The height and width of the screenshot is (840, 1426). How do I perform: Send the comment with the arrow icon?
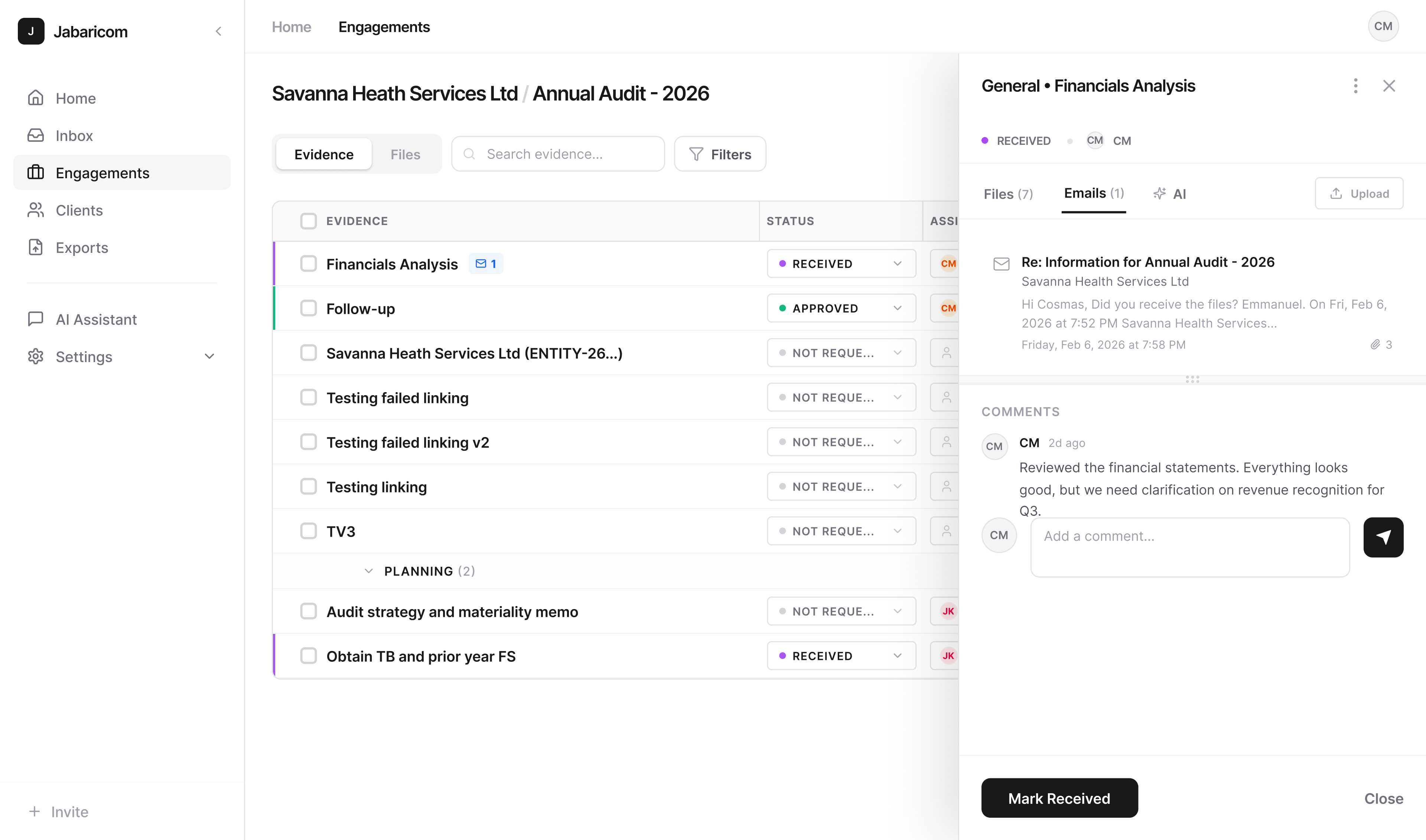[x=1383, y=537]
